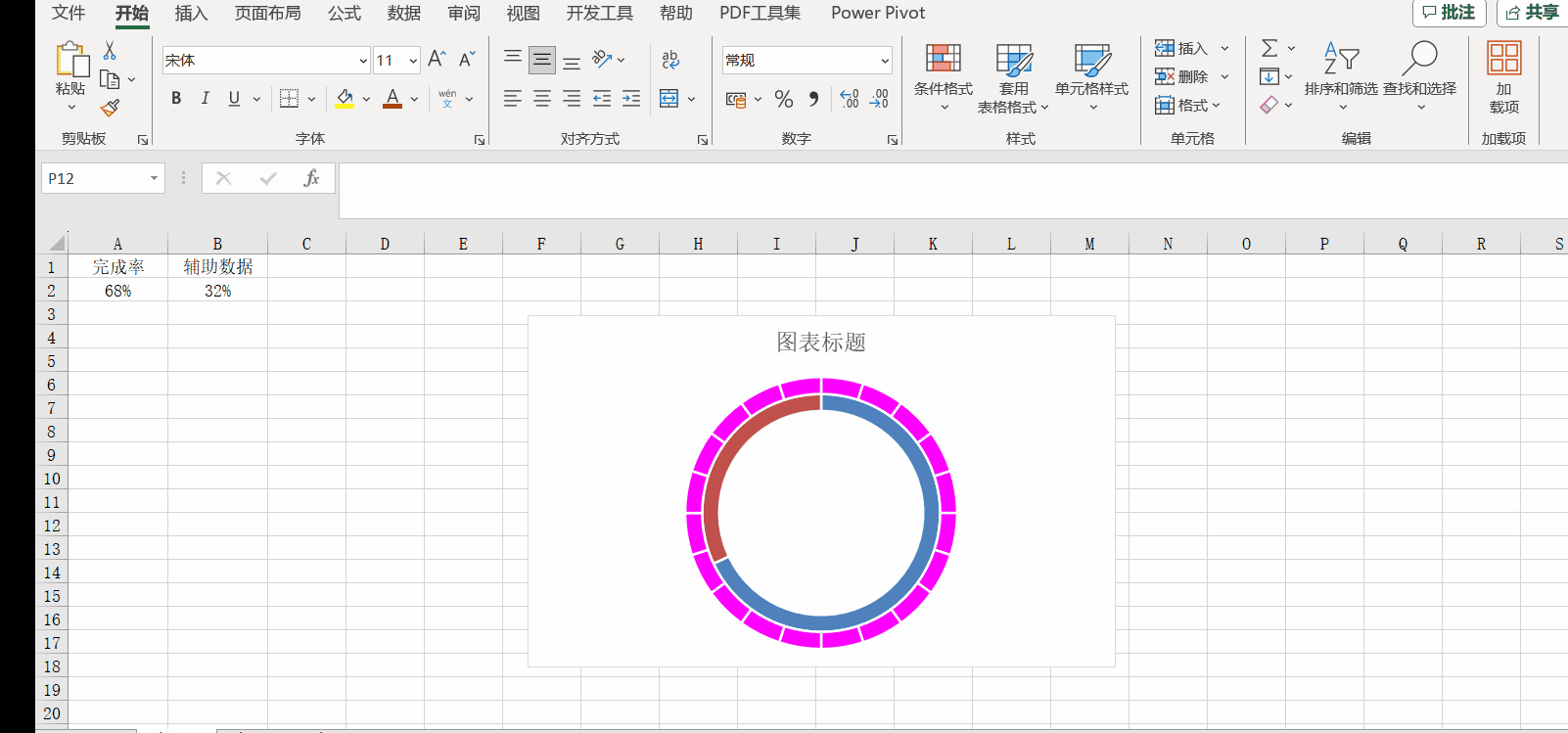Open 单元格样式 cell styles

1092,78
